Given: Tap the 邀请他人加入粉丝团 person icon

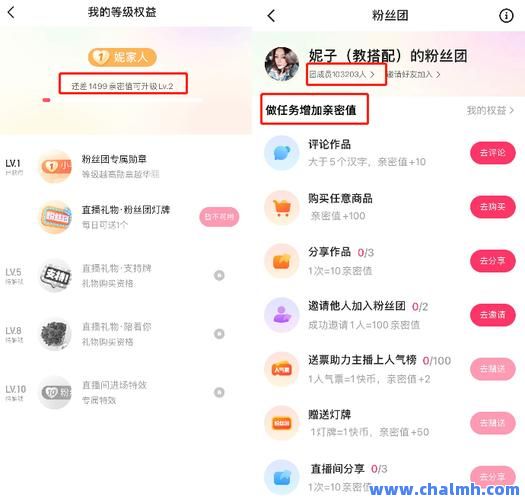Looking at the screenshot, I should click(x=282, y=315).
